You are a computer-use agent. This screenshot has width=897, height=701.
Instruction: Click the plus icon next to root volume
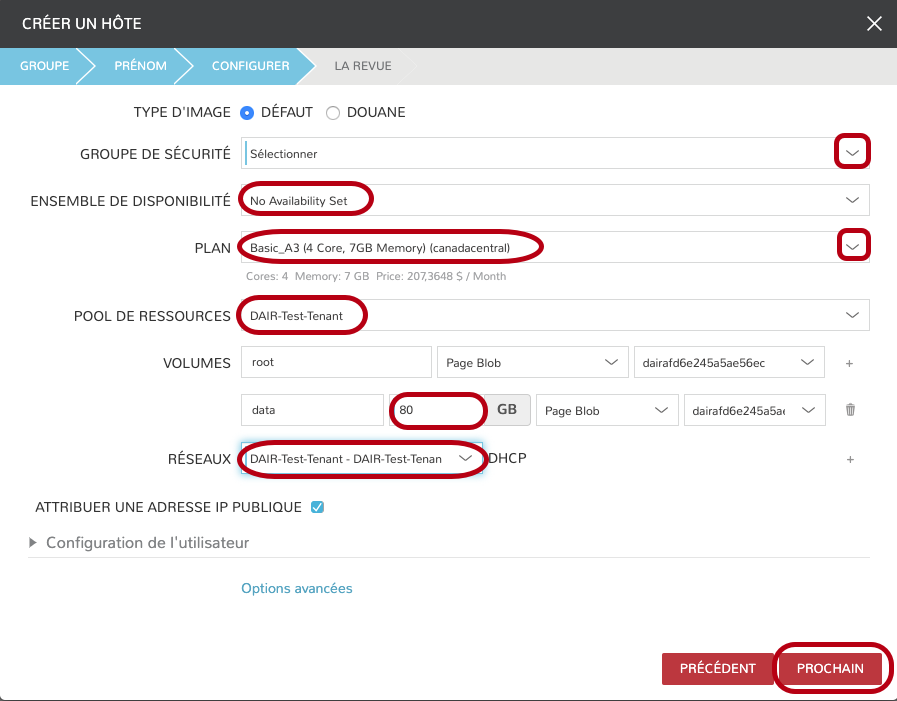(x=849, y=363)
